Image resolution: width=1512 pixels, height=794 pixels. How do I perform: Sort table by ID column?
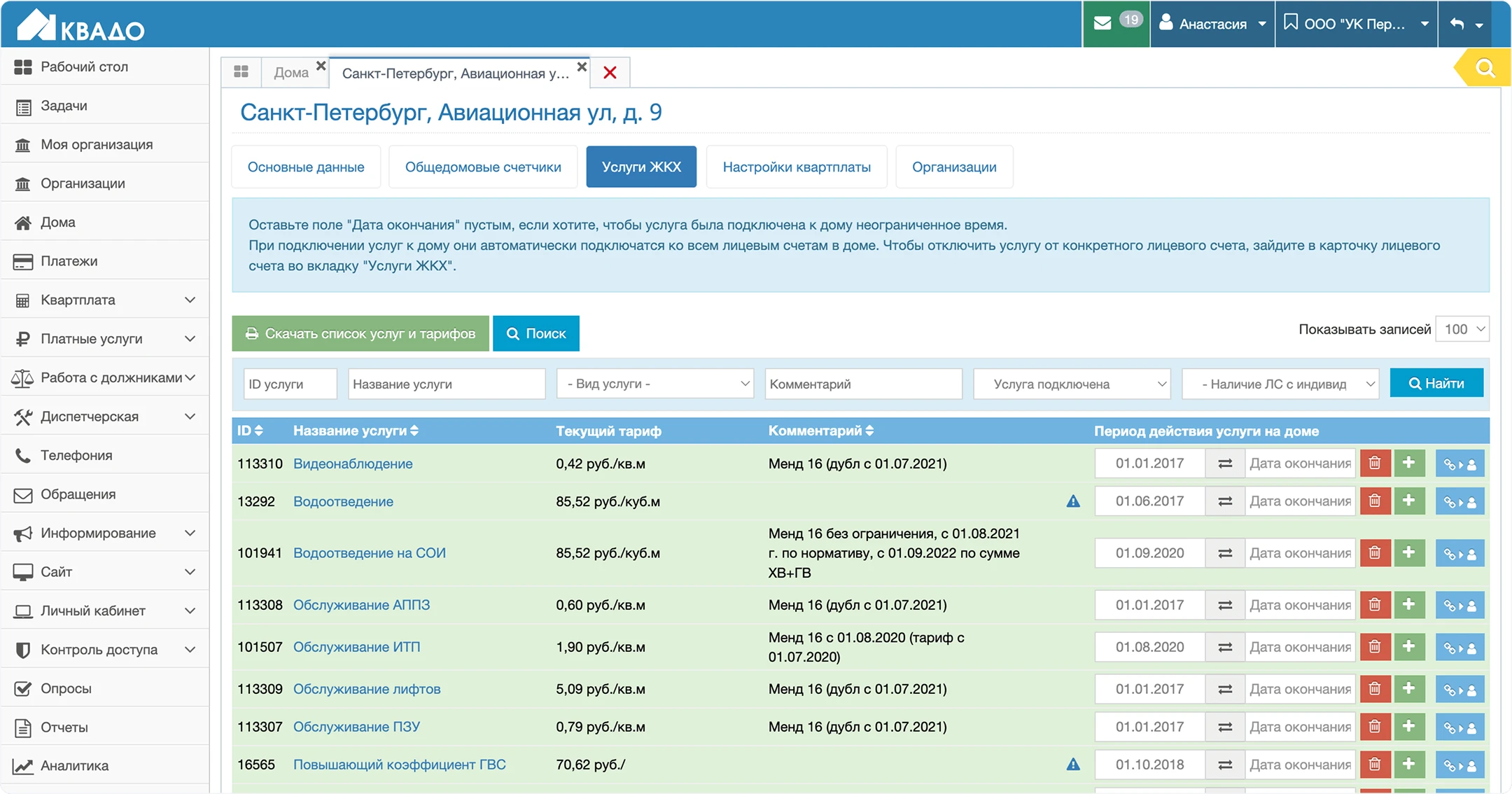click(250, 431)
